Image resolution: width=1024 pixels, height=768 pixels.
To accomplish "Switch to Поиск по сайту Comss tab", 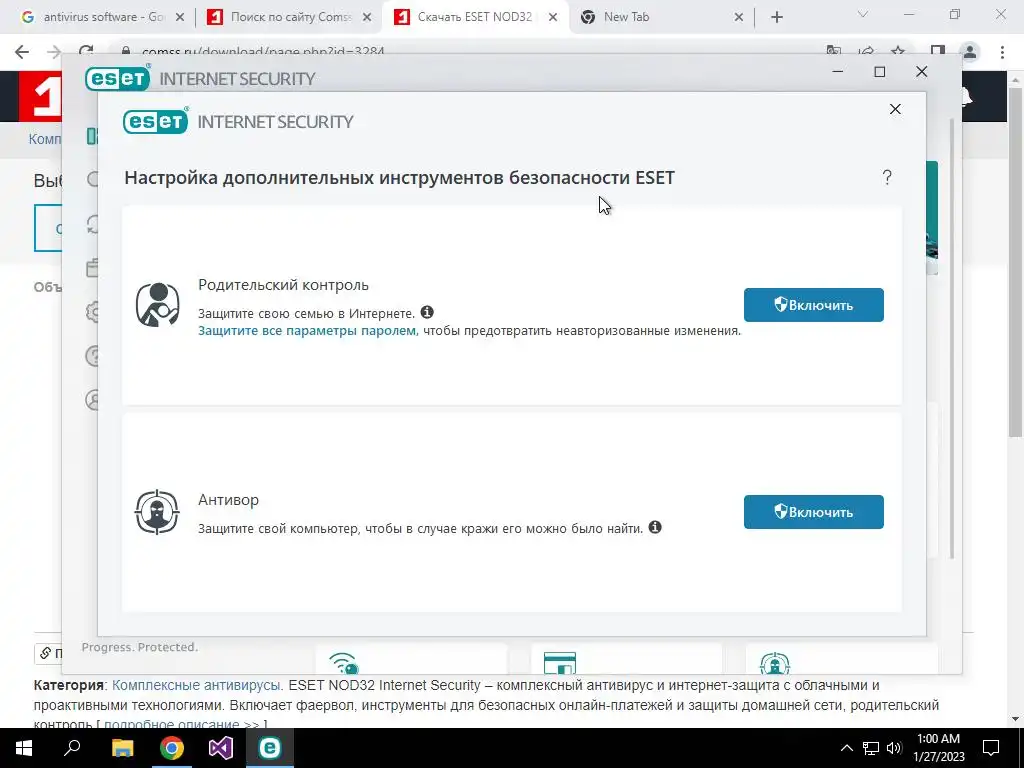I will [x=289, y=17].
